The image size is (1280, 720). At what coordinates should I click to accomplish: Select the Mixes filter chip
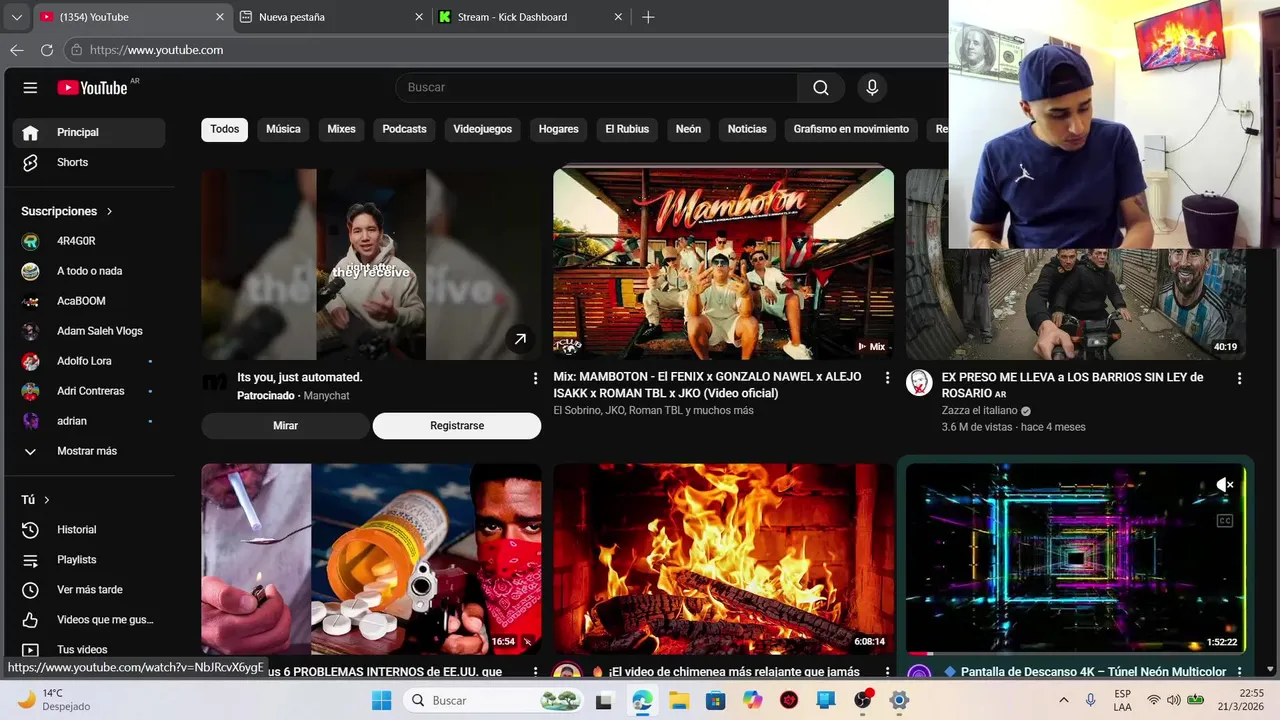(x=341, y=129)
